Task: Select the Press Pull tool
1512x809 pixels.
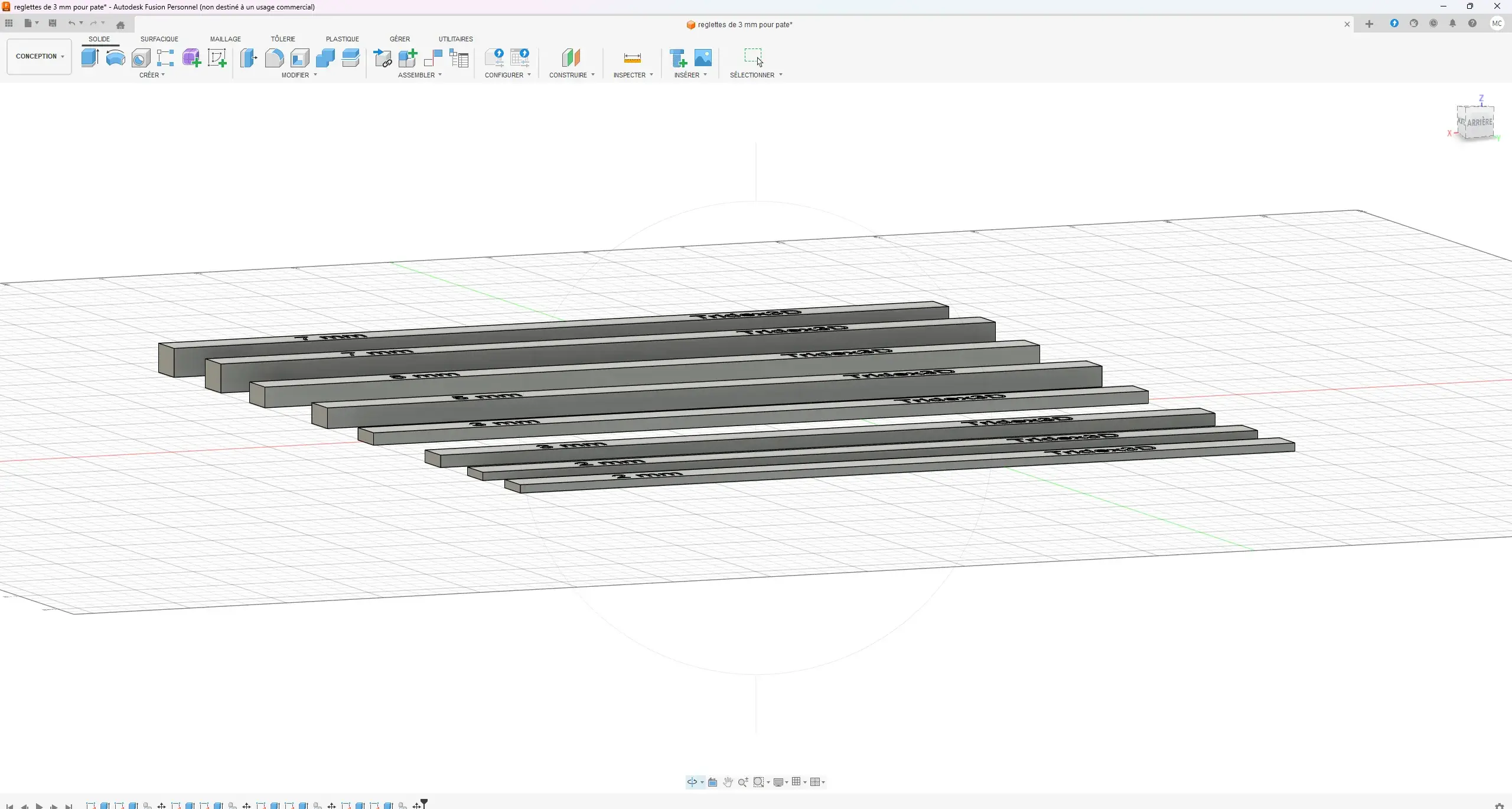Action: coord(249,58)
